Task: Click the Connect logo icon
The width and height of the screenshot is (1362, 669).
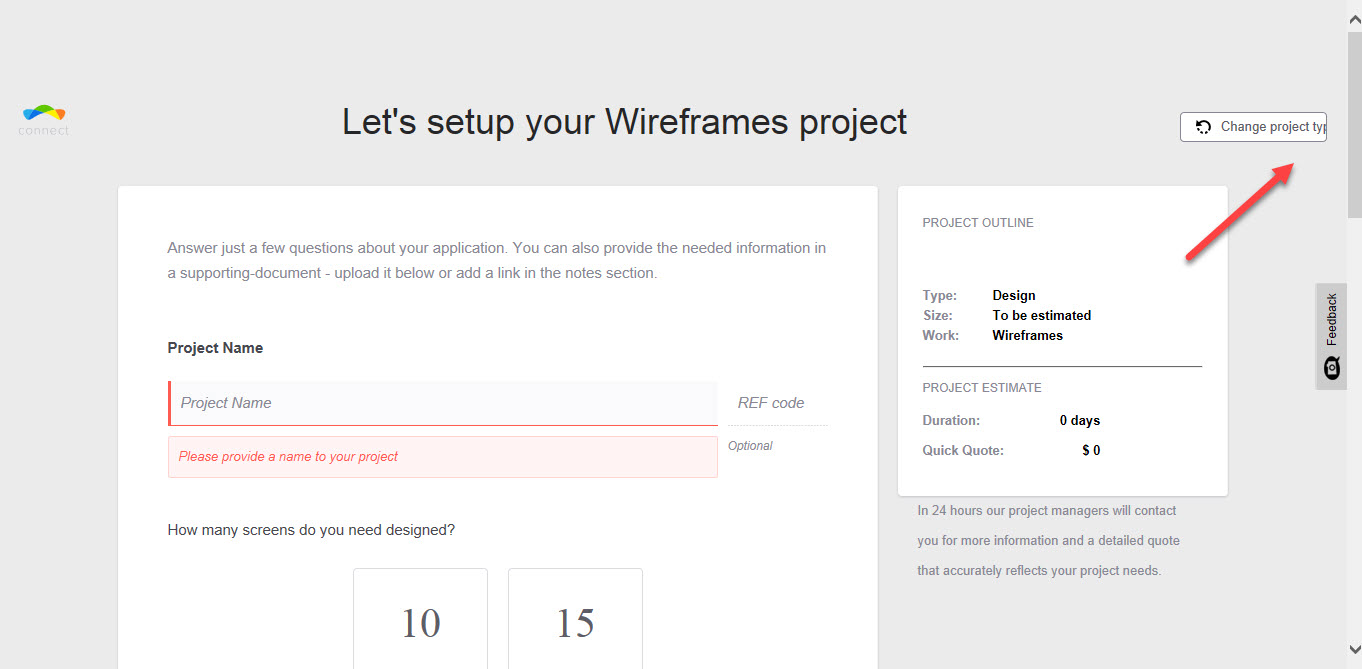Action: pyautogui.click(x=44, y=120)
